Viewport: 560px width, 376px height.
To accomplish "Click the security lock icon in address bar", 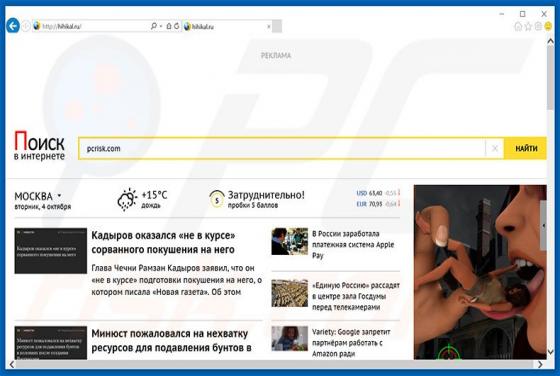I will pos(169,26).
